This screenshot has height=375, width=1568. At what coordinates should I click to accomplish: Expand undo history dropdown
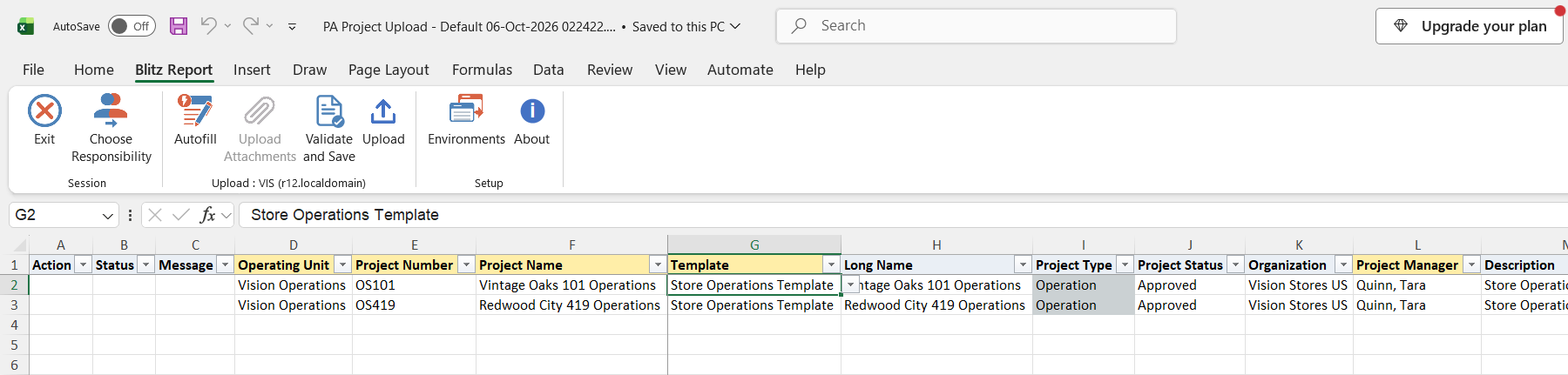(227, 26)
